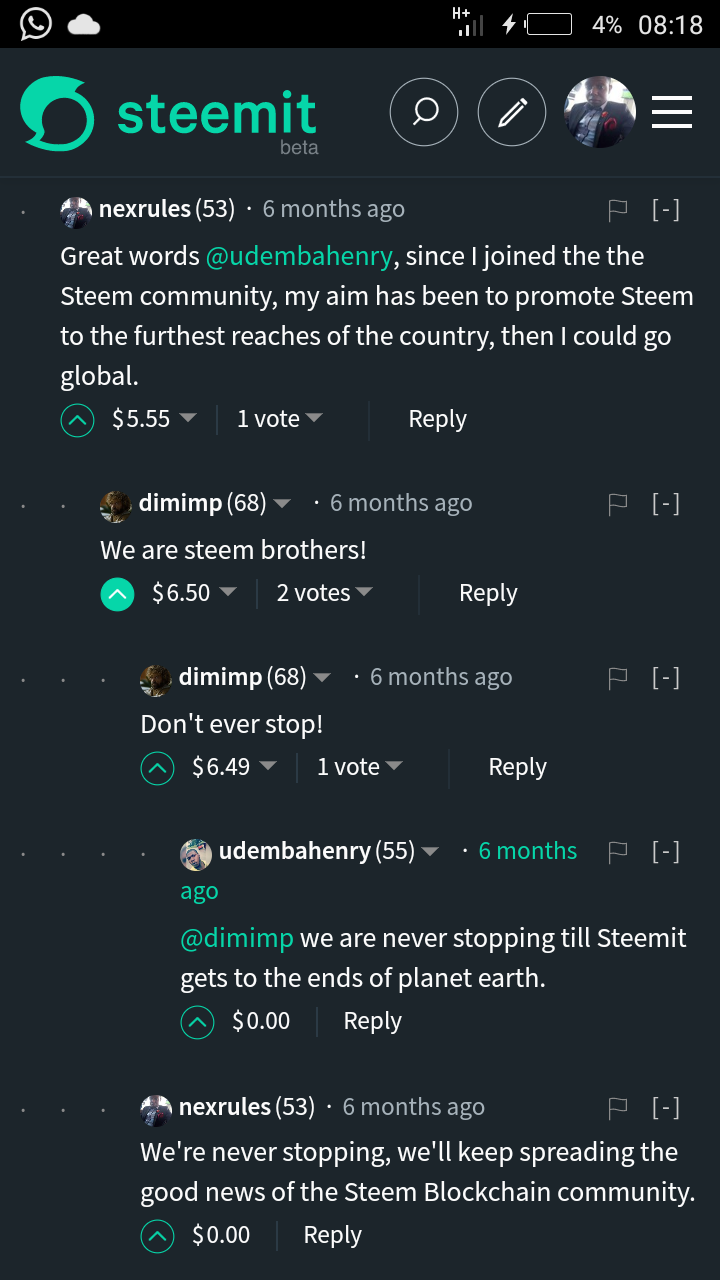Flag udembahenry's comment
Viewport: 720px width, 1280px height.
[618, 851]
